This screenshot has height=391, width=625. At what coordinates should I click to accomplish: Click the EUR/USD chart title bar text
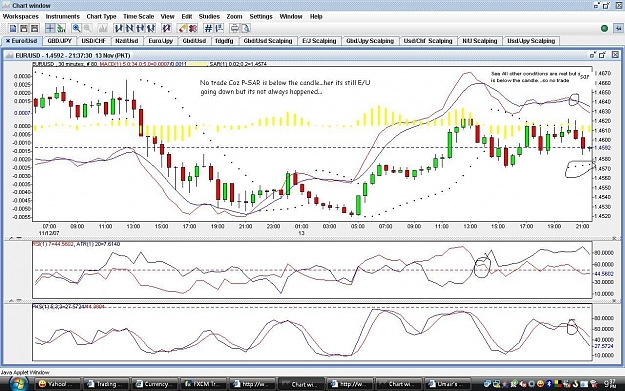73,55
